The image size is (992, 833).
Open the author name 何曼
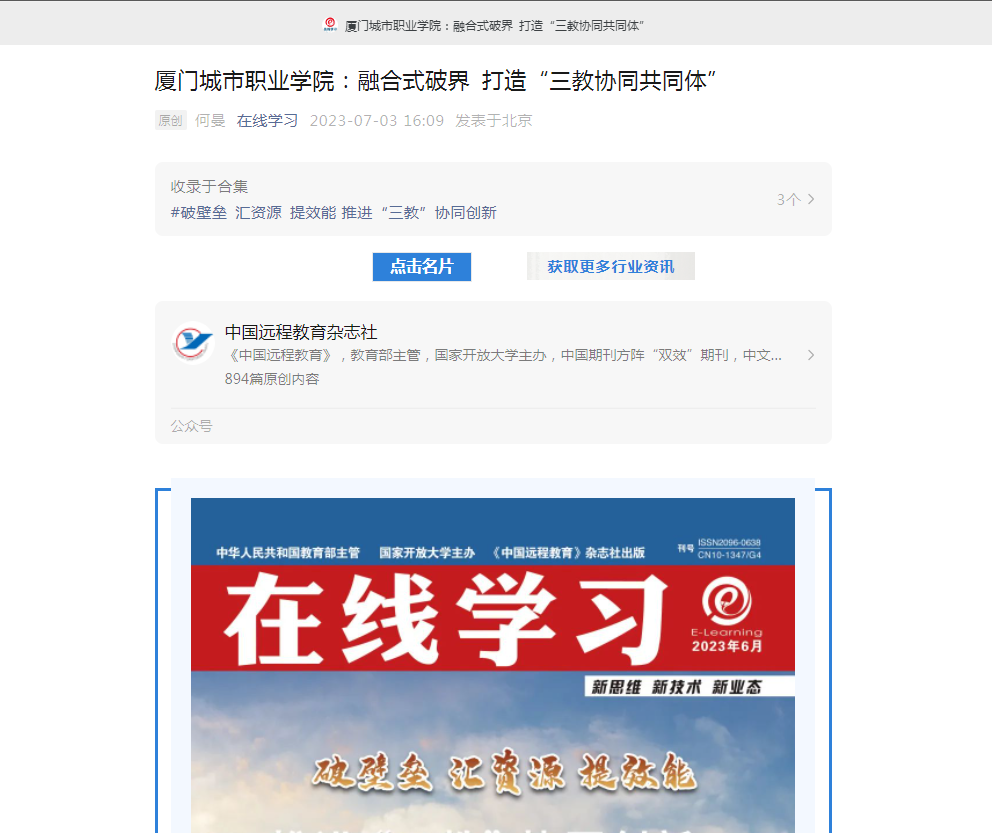210,120
